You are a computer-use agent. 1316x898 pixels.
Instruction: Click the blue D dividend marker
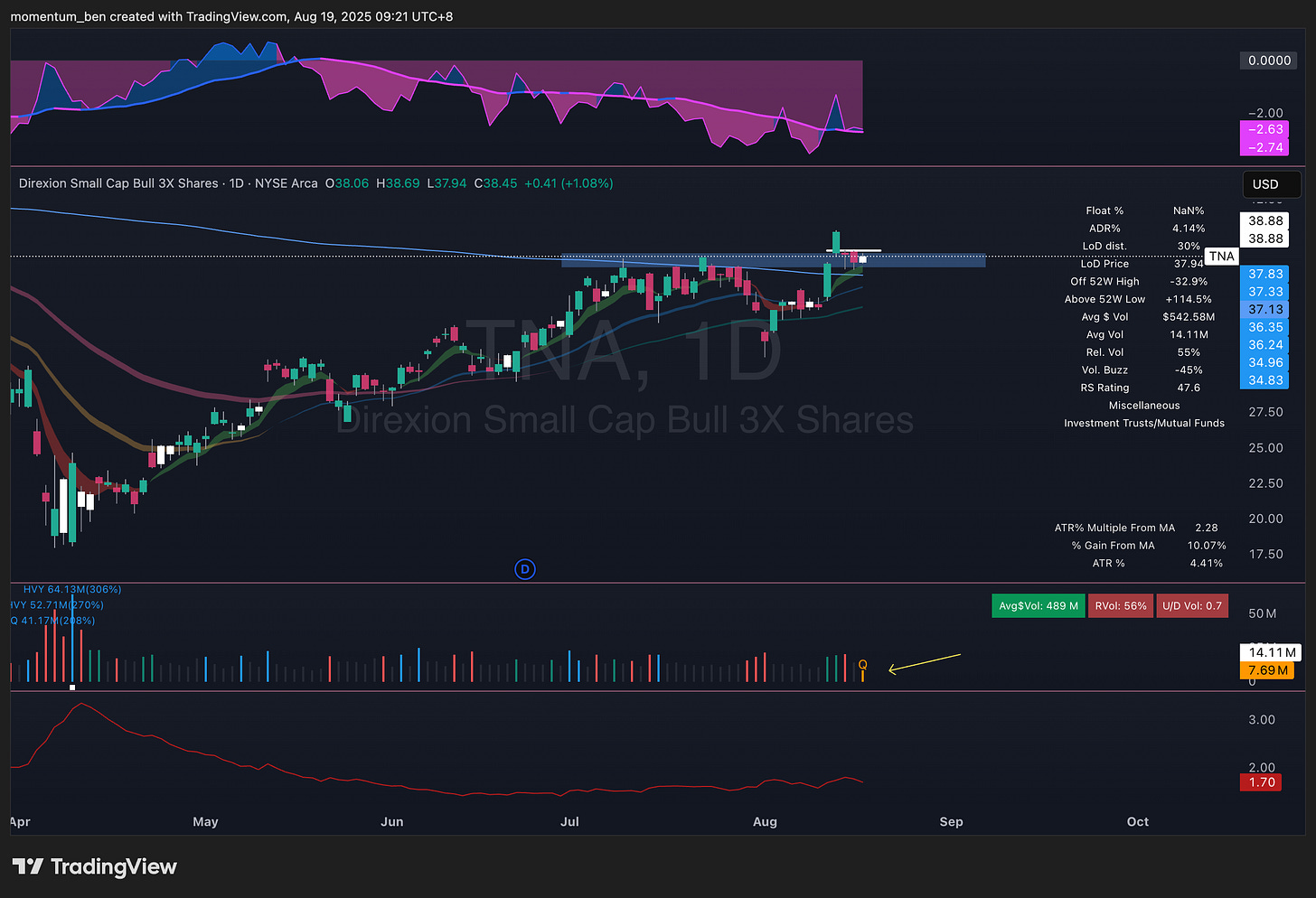pyautogui.click(x=525, y=569)
